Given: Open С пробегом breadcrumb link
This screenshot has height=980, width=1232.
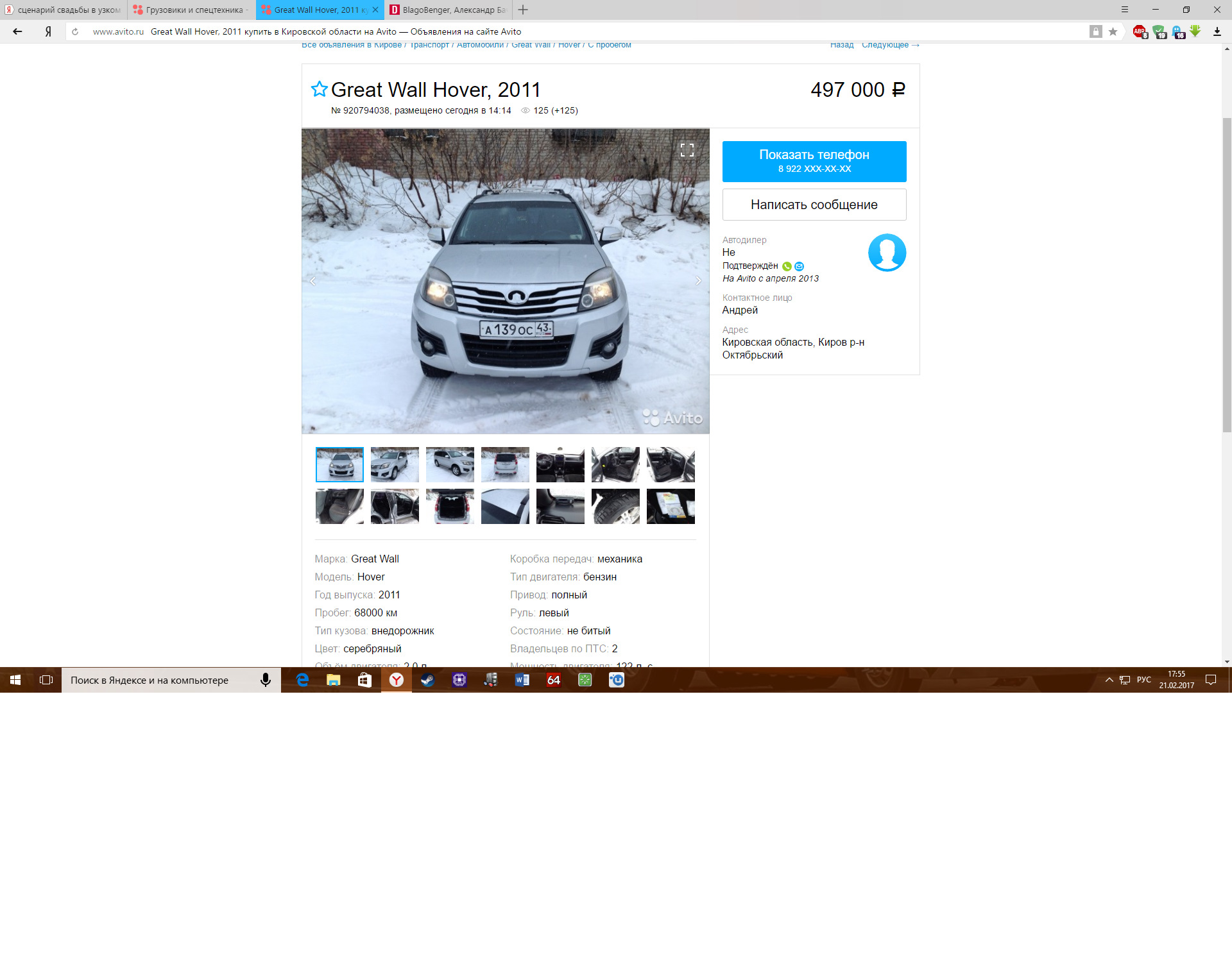Looking at the screenshot, I should coord(610,45).
